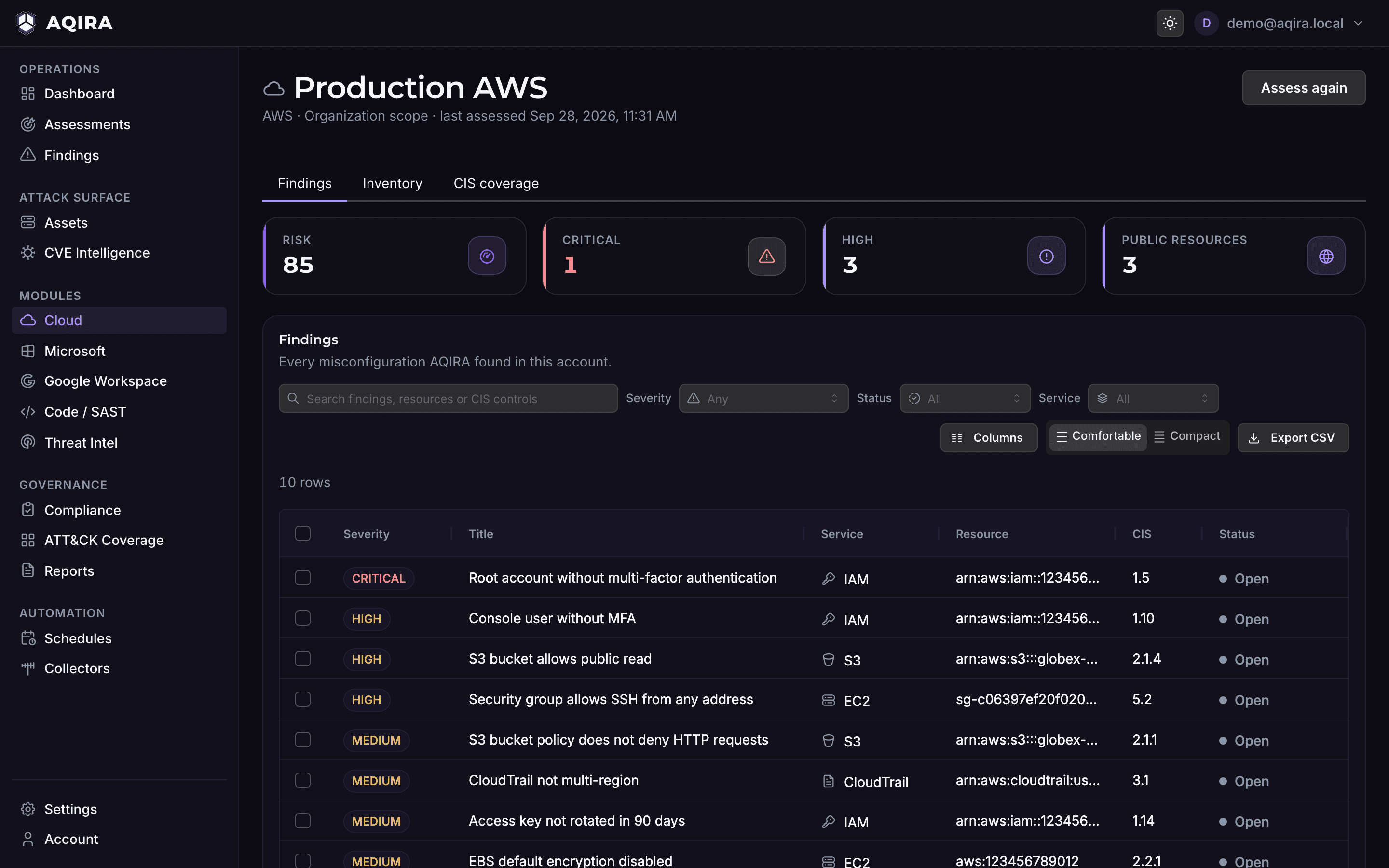Click CIS value '2.1.4'

[1146, 658]
